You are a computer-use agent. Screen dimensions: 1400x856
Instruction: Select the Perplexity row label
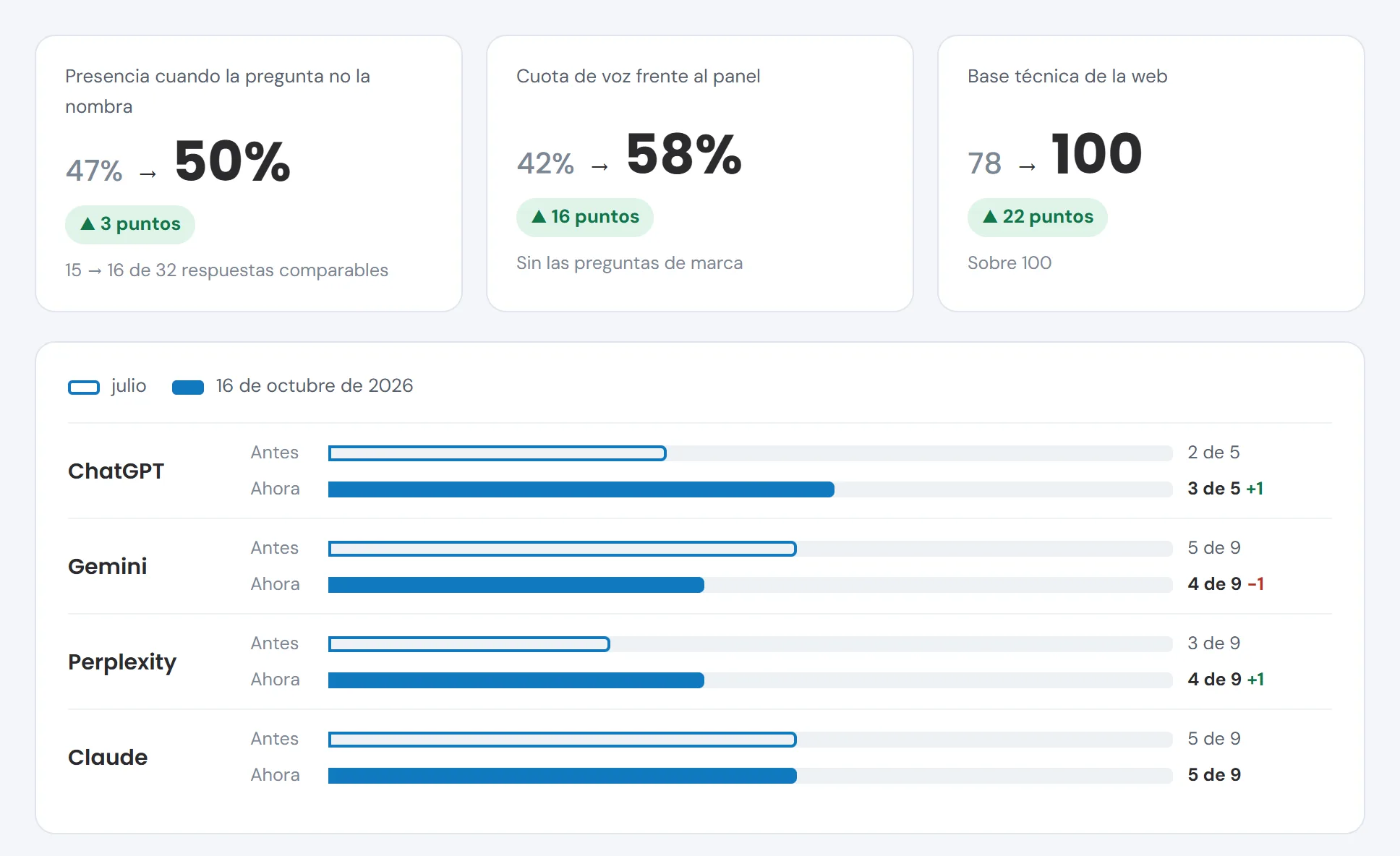(x=122, y=662)
